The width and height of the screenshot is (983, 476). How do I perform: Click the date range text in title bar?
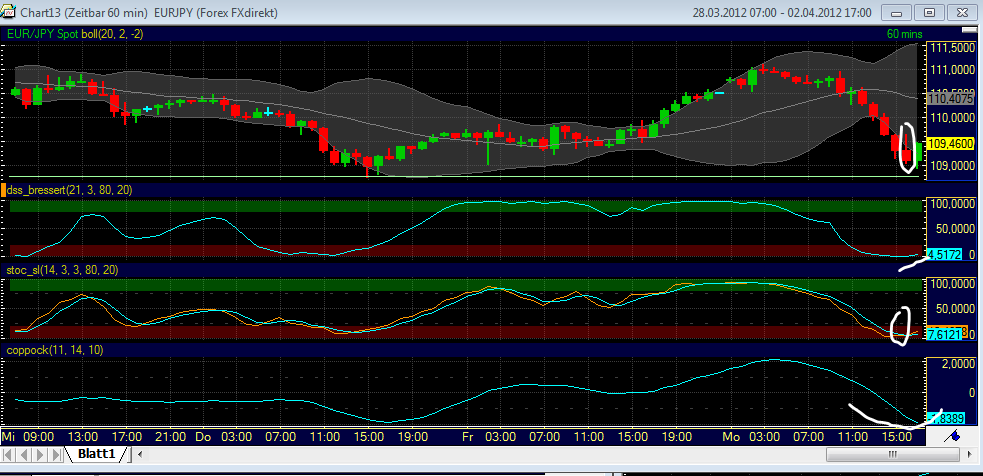click(x=782, y=12)
